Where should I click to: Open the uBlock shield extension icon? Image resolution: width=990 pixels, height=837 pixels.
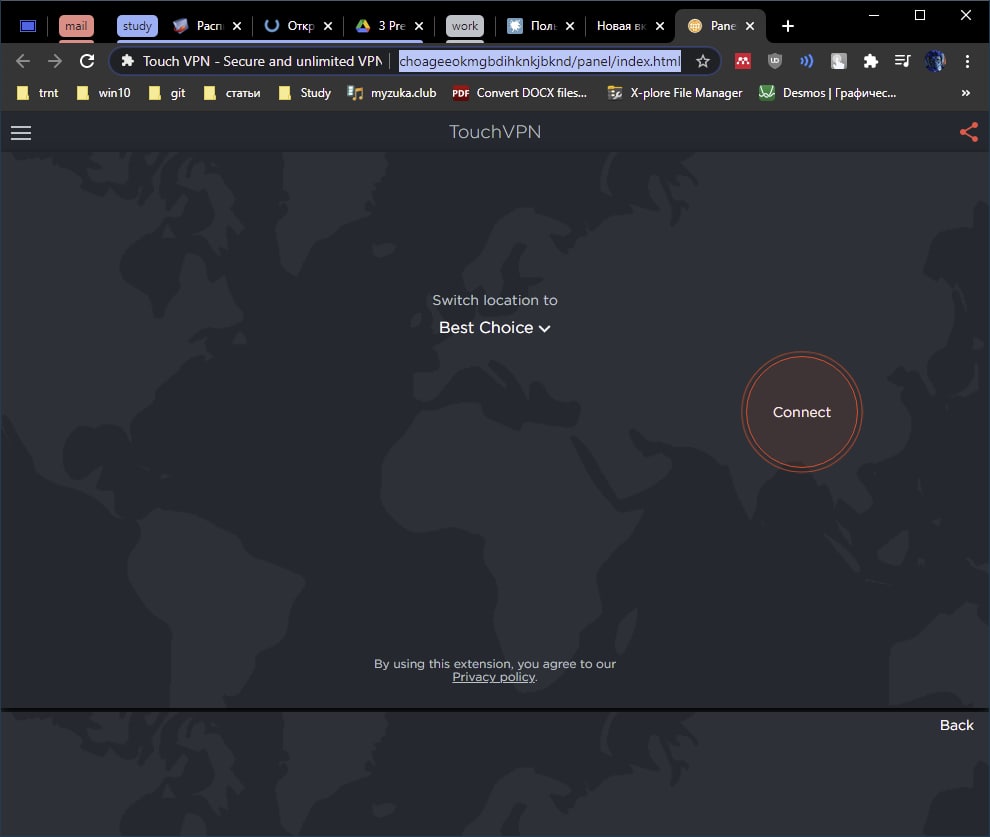(x=775, y=61)
